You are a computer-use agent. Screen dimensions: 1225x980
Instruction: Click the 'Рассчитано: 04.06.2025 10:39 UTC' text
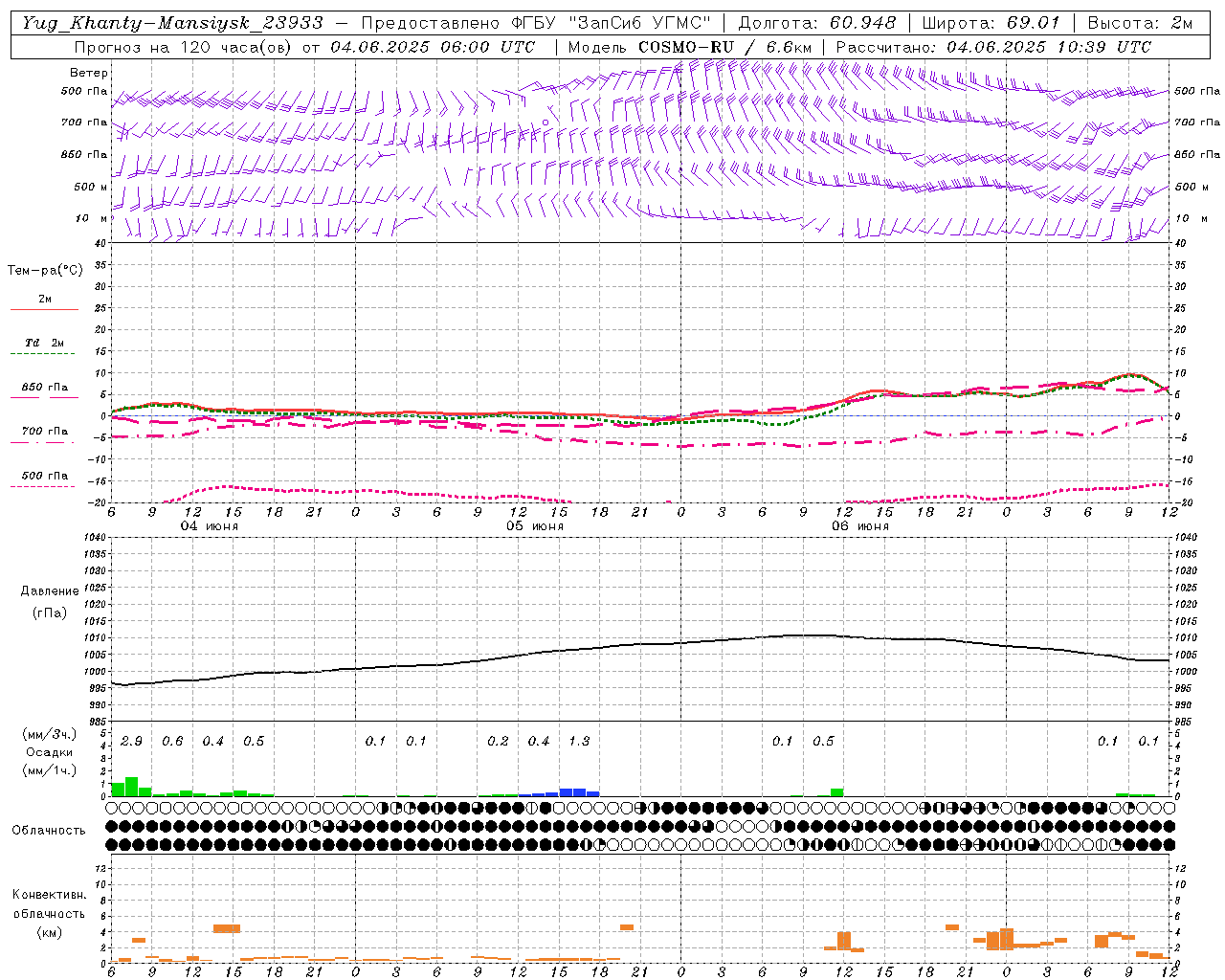[993, 47]
